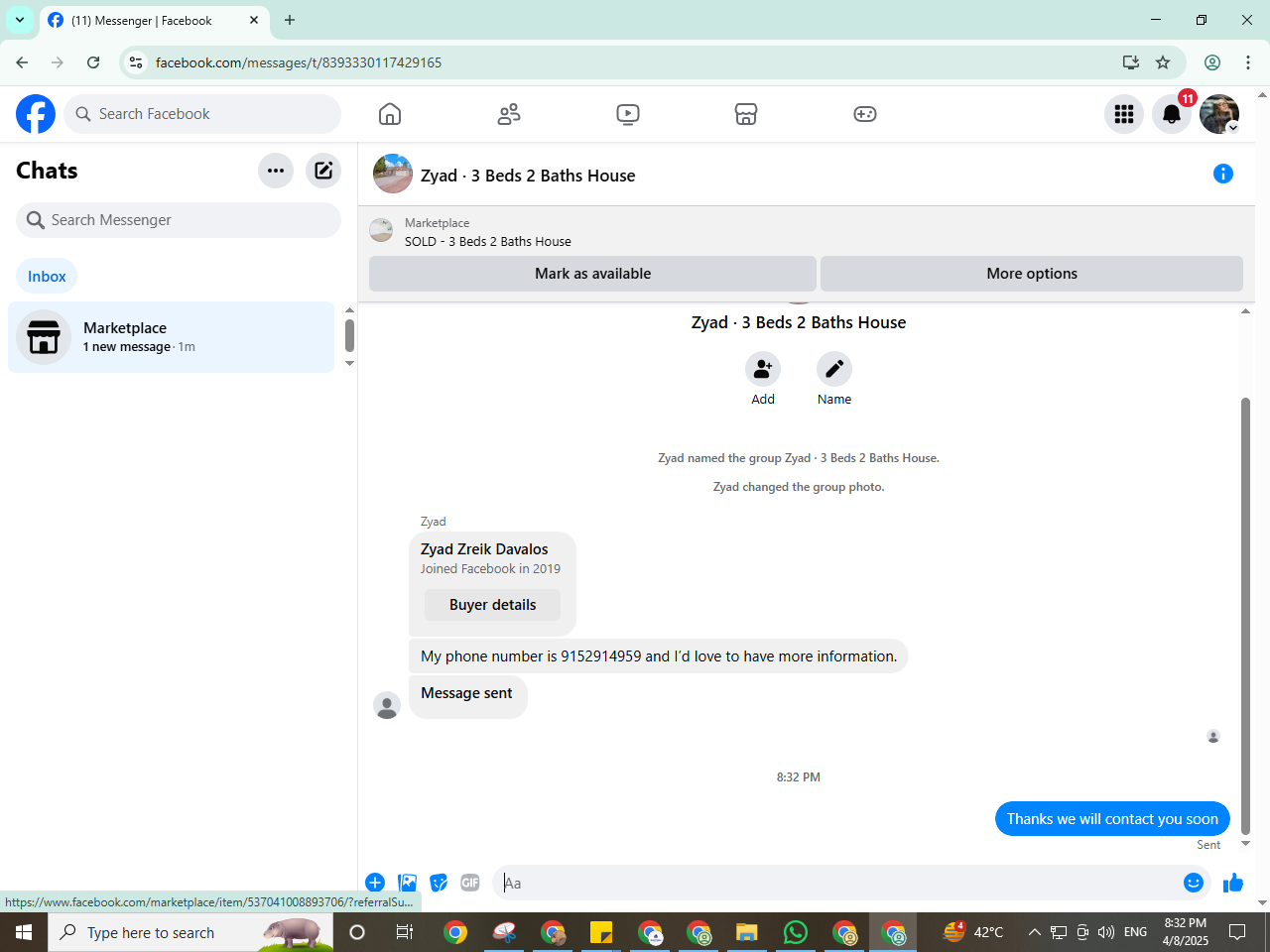Open conversation information icon

point(1223,174)
